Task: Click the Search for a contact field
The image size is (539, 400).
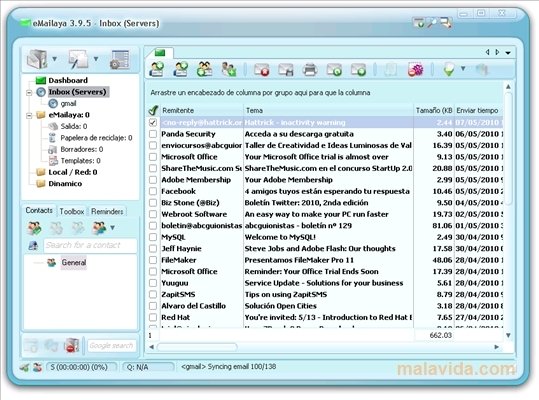Action: click(90, 245)
